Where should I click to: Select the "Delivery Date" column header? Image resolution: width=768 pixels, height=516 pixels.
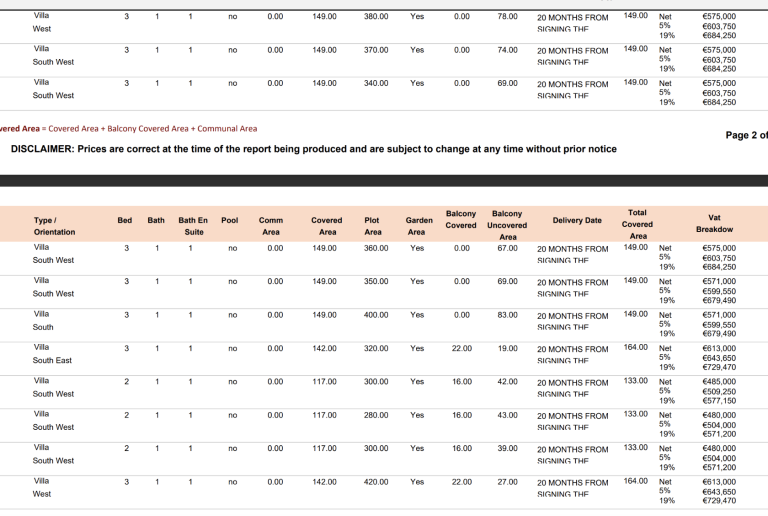tap(577, 220)
